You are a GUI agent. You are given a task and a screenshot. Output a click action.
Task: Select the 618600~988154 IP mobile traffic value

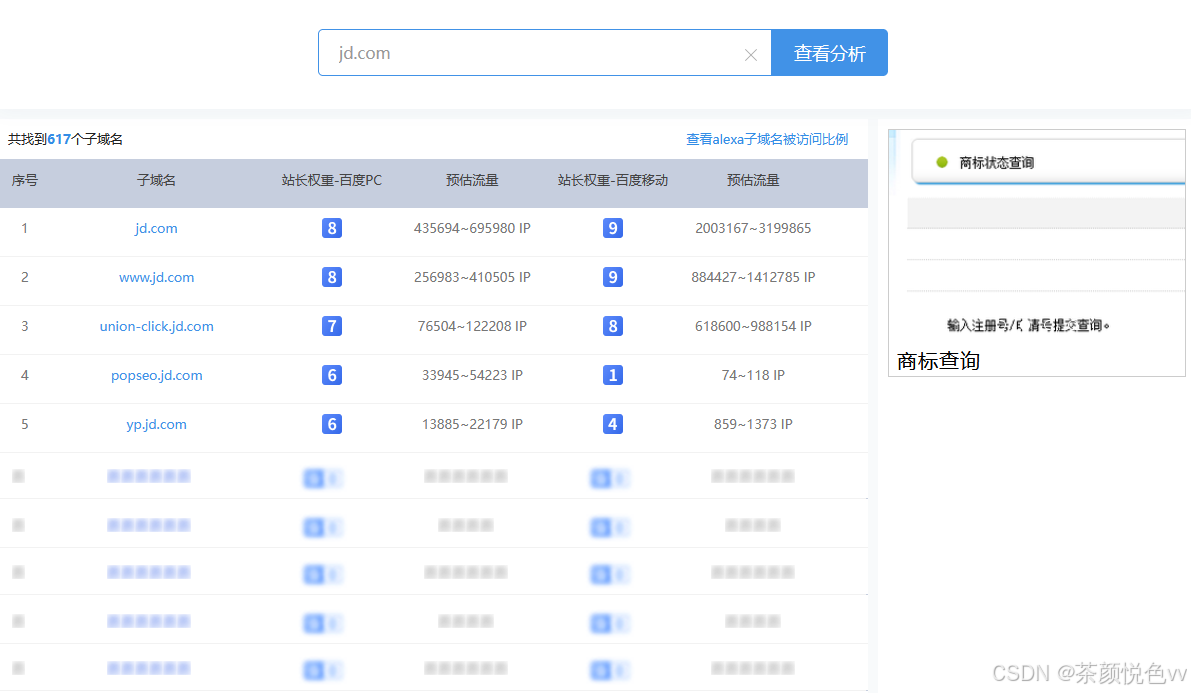coord(753,326)
